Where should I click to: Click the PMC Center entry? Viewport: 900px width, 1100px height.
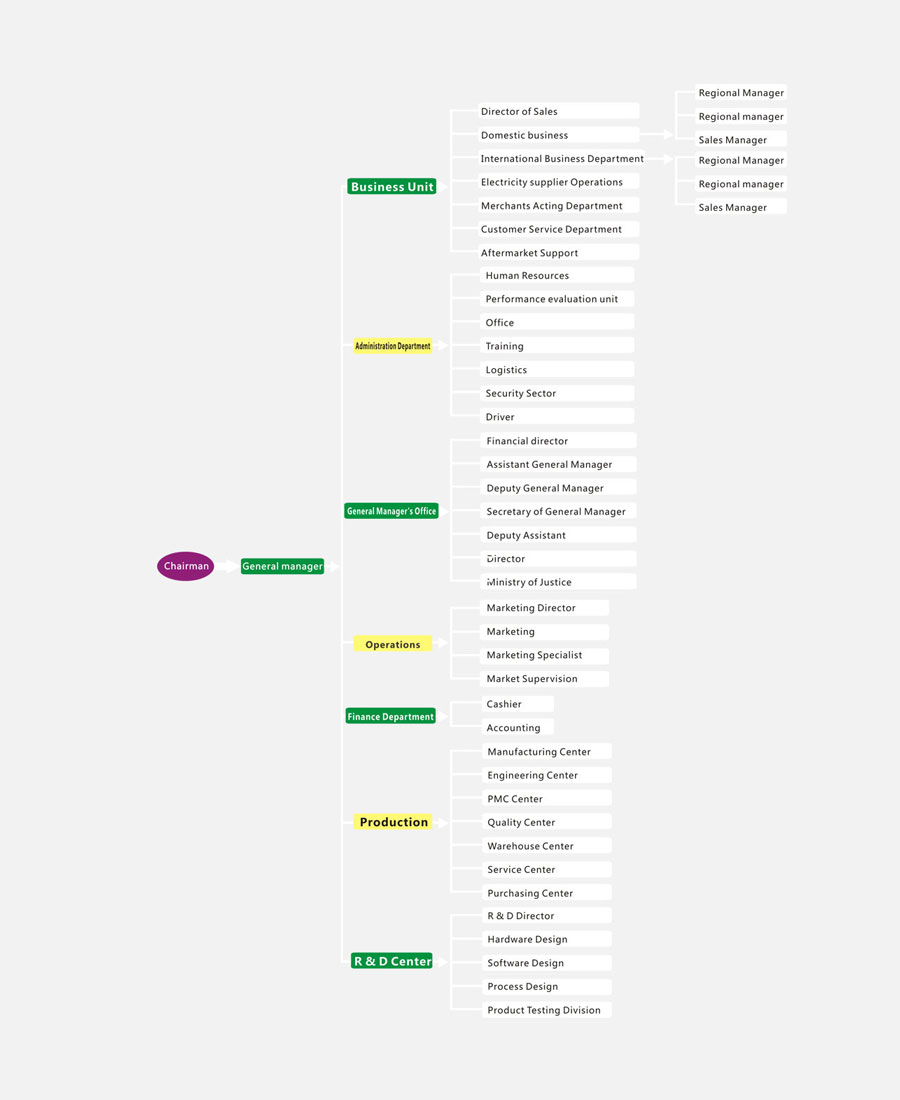point(547,798)
